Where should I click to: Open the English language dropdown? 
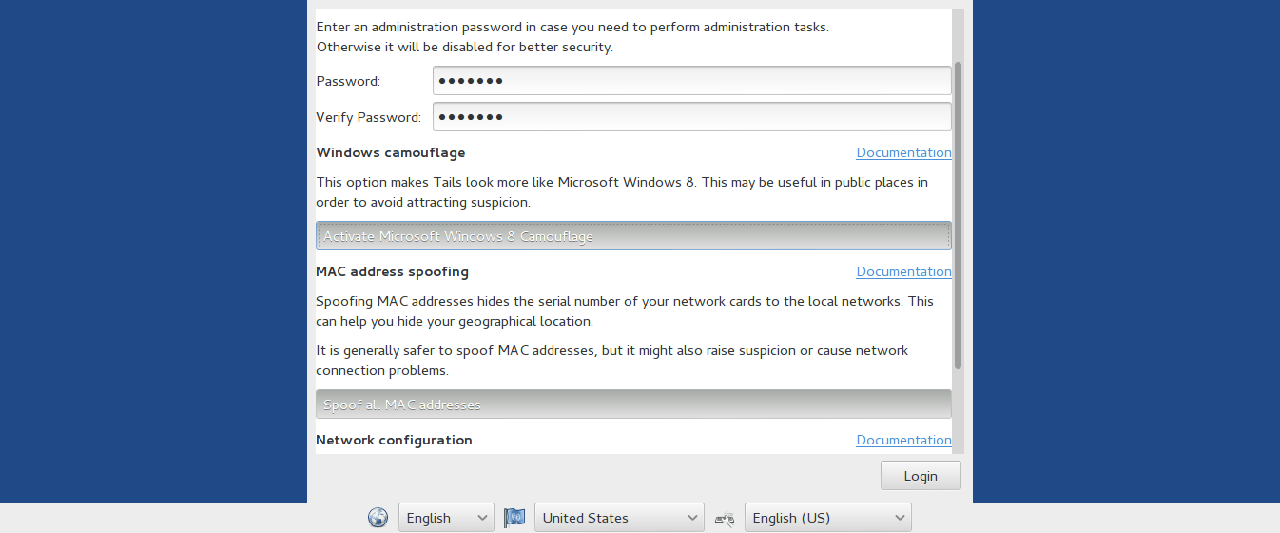coord(446,518)
